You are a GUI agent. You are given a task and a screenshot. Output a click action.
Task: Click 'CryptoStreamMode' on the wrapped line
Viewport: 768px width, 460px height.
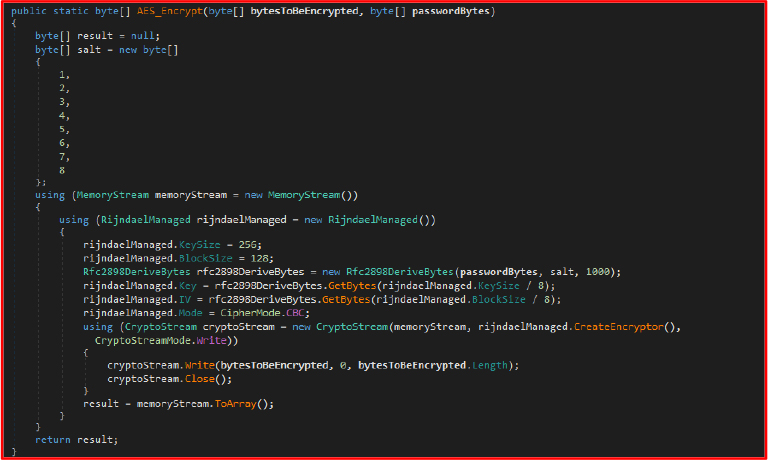143,341
